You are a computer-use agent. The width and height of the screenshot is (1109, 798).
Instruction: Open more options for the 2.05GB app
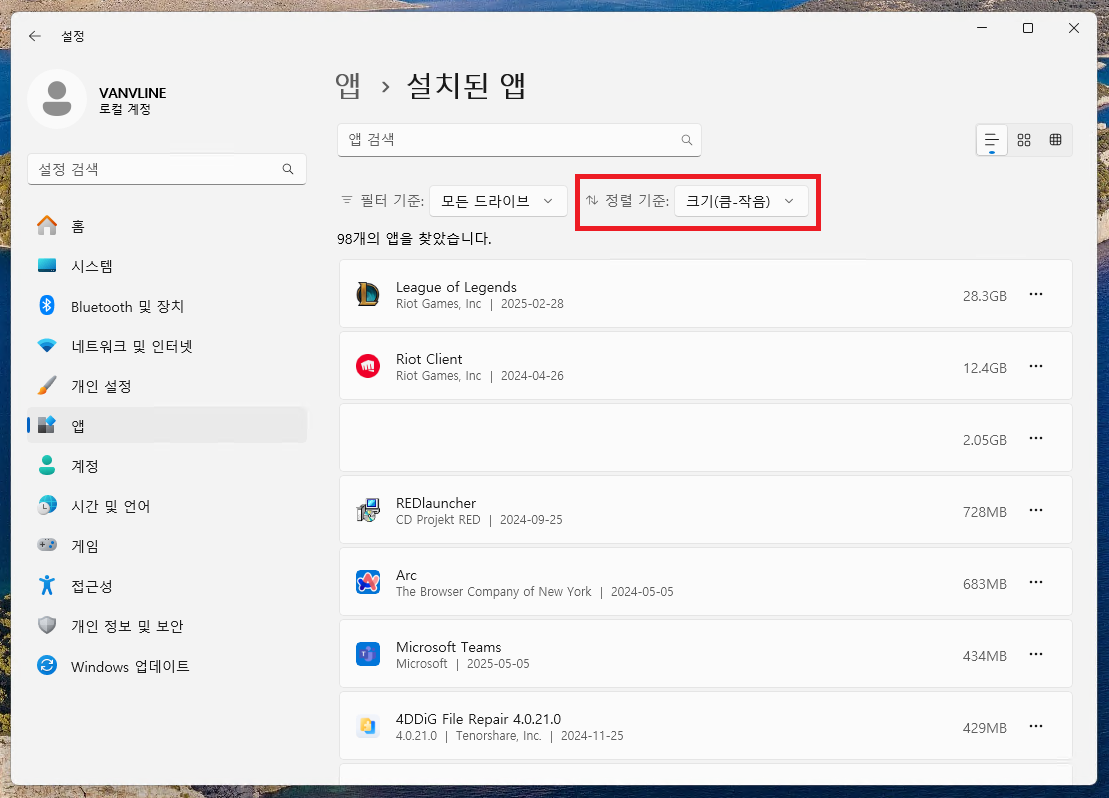(1035, 439)
